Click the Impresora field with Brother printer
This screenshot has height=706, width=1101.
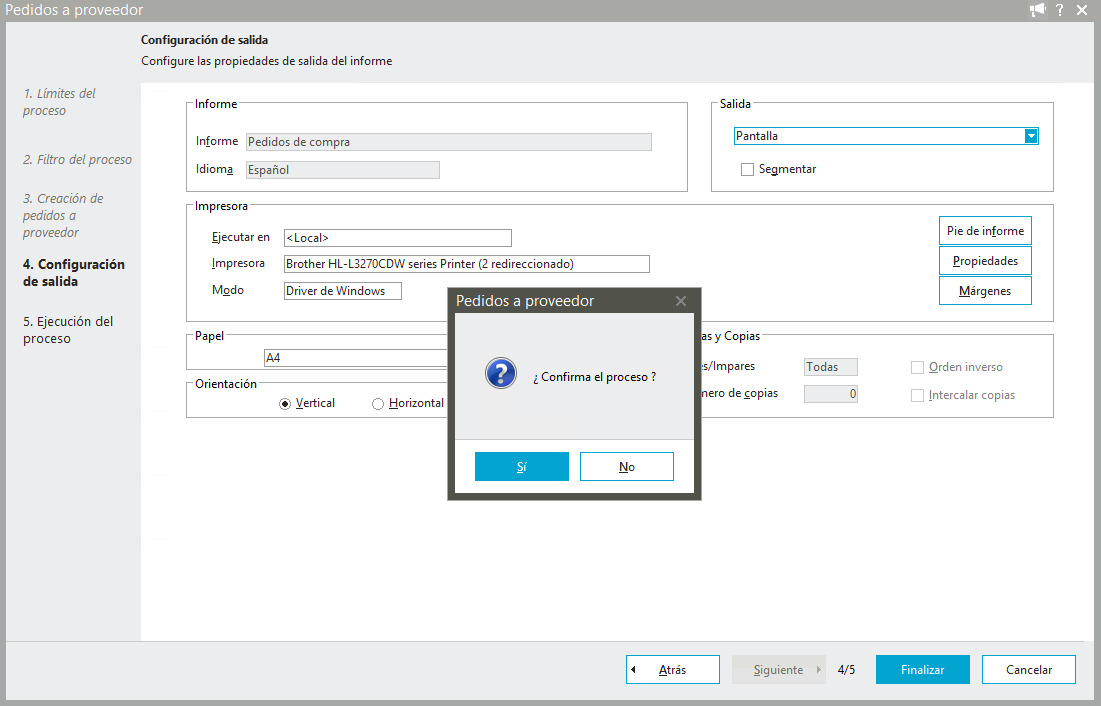pos(466,264)
